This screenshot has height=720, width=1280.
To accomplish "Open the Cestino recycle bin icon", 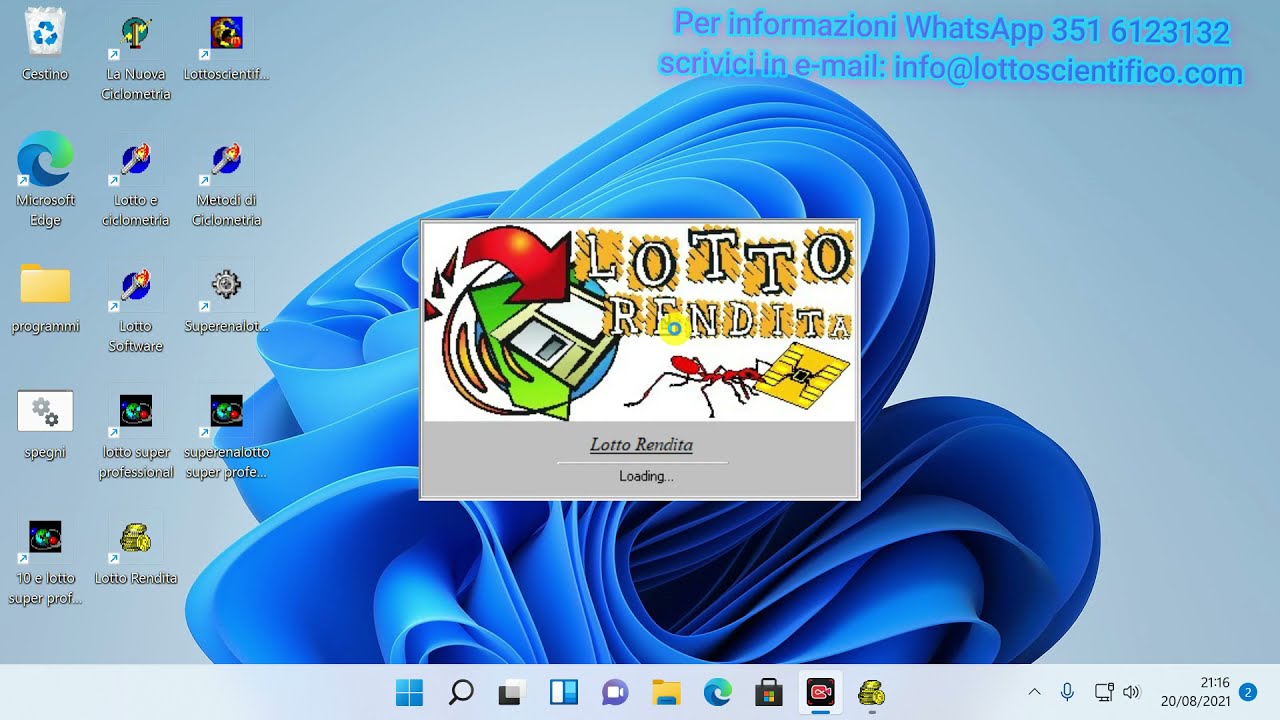I will click(45, 44).
